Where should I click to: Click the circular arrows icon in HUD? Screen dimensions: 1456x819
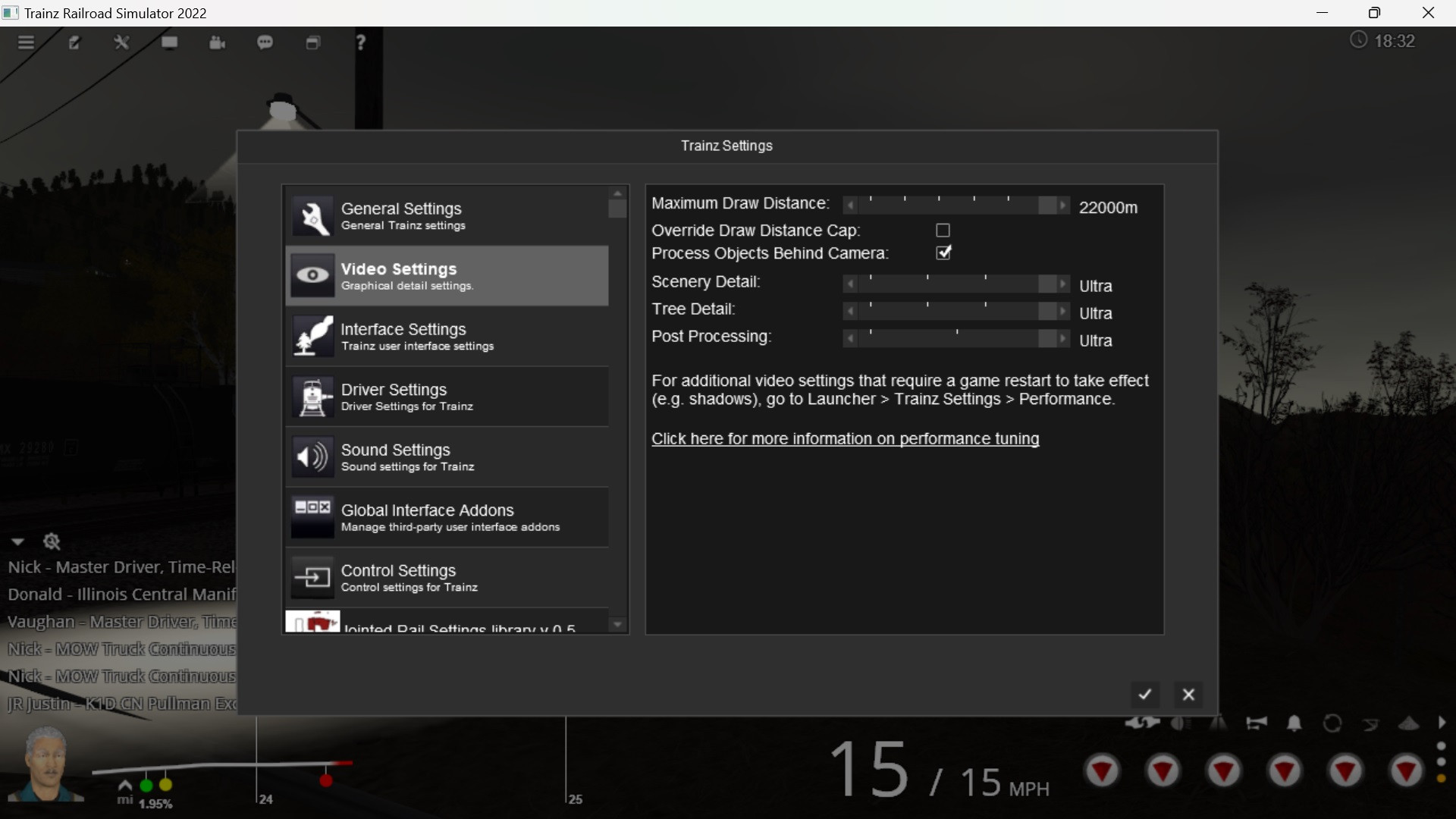[x=1332, y=723]
